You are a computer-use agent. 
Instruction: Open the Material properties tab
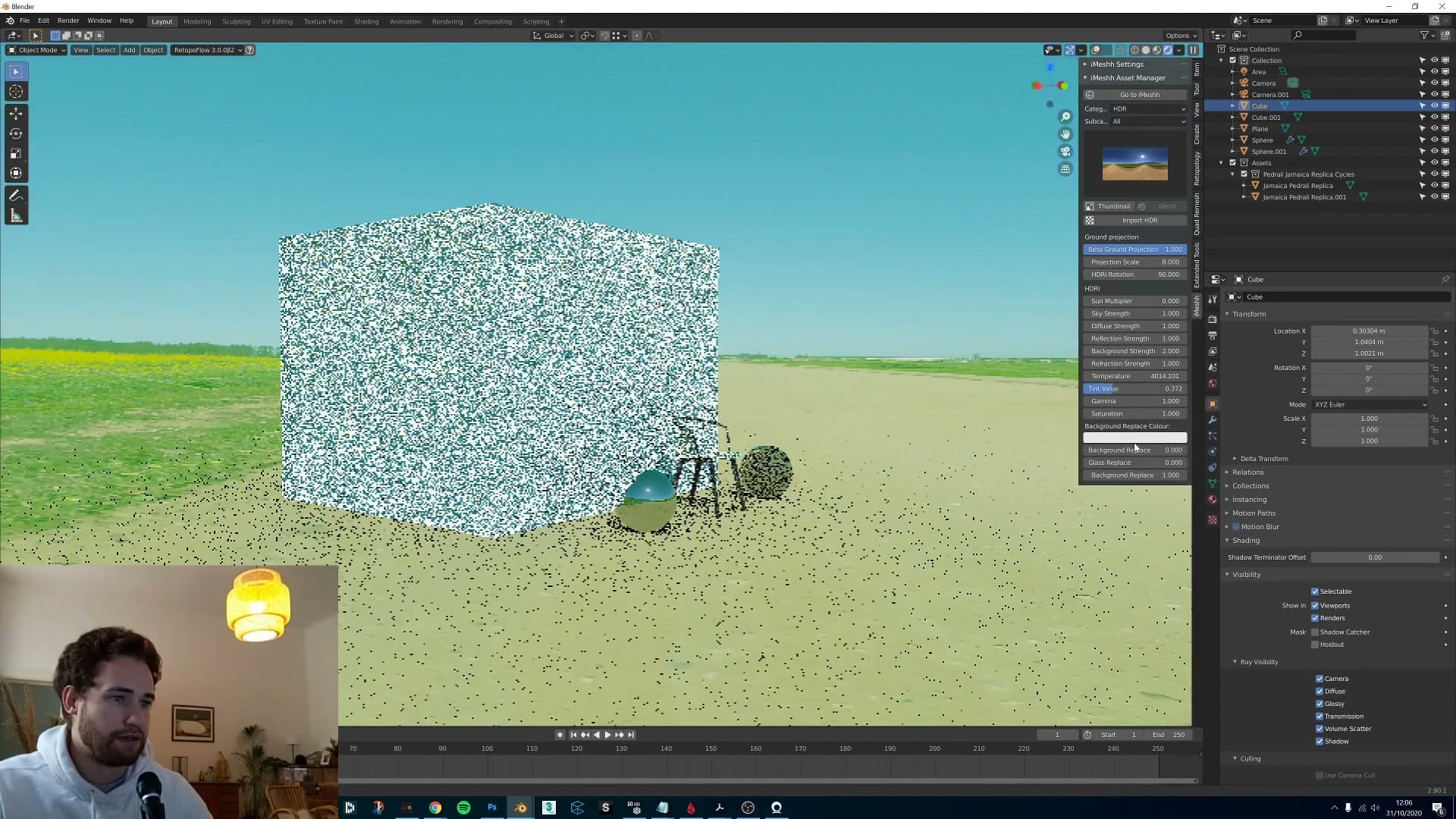pos(1213,500)
